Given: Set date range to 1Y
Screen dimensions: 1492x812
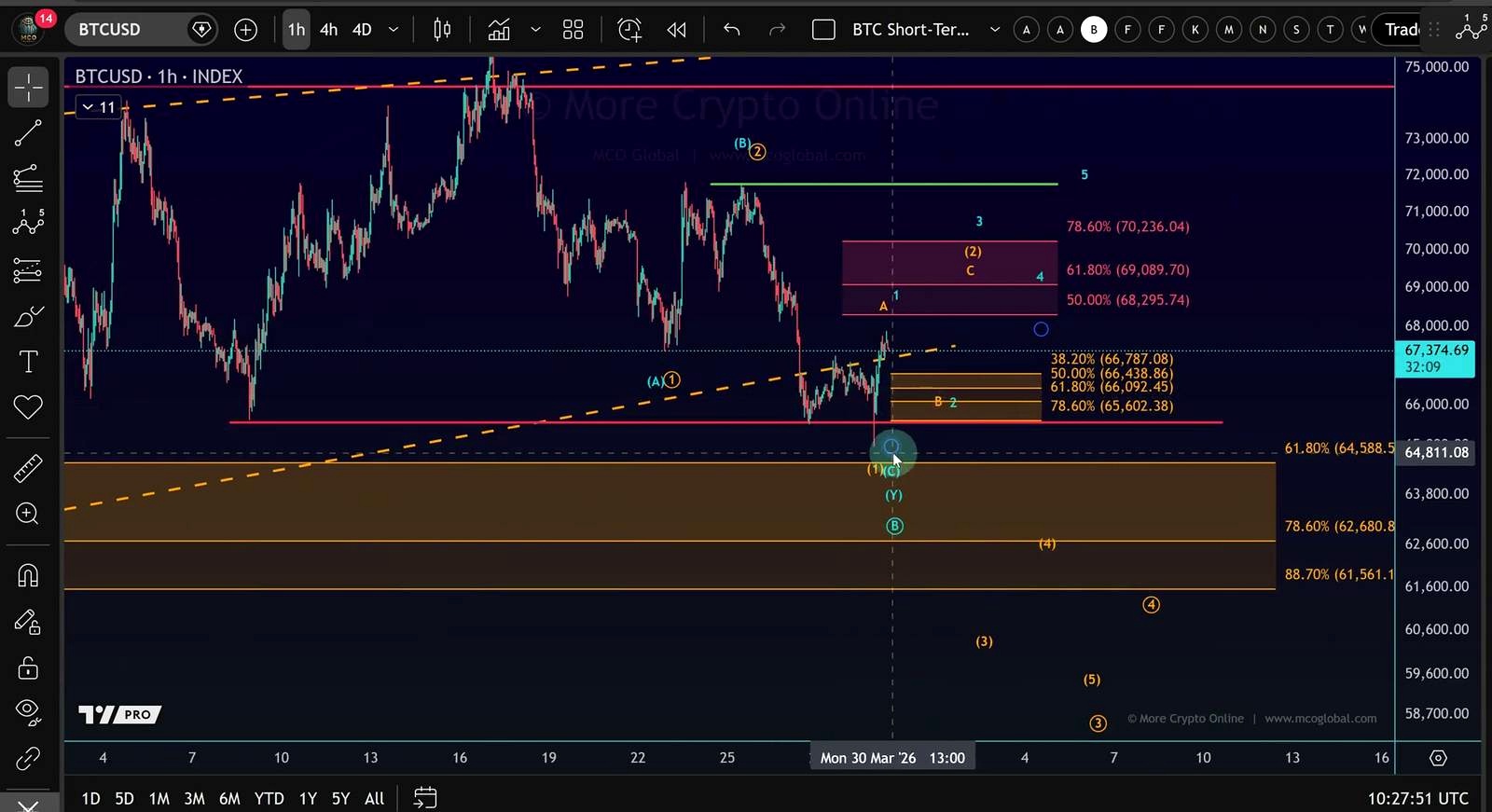Looking at the screenshot, I should pyautogui.click(x=308, y=799).
